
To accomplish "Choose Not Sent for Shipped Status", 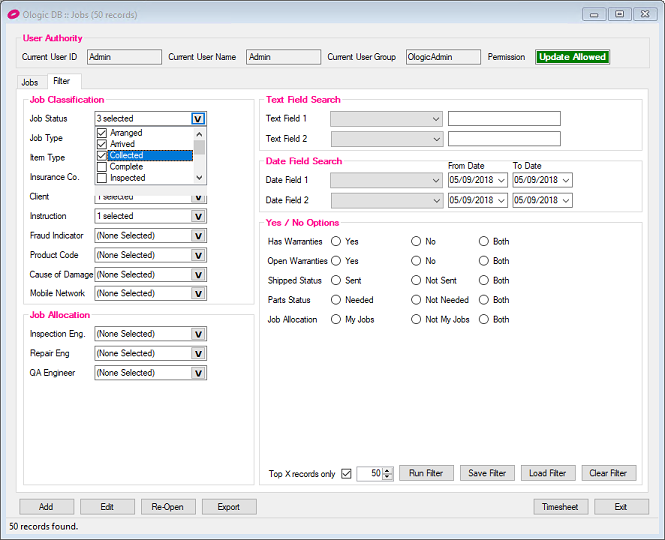I will [416, 281].
